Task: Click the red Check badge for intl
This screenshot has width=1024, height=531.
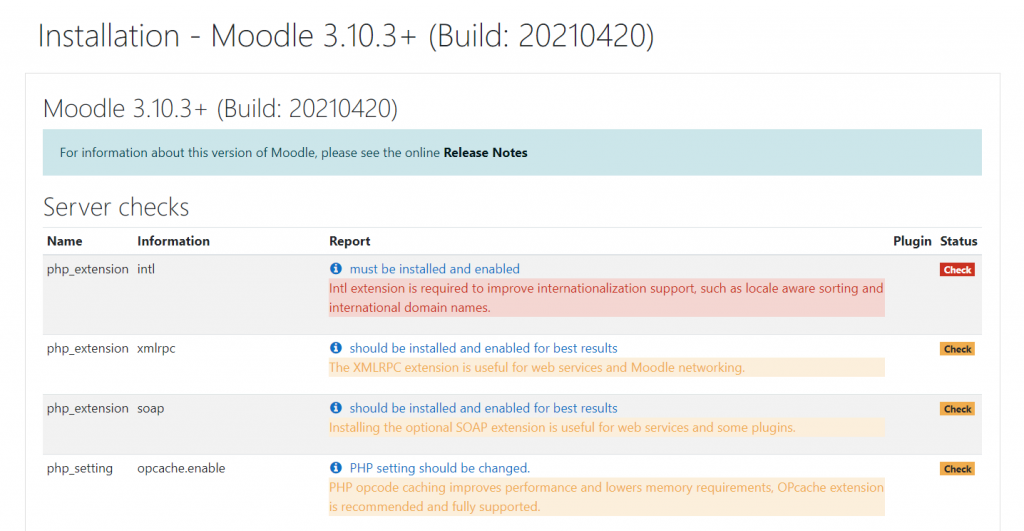Action: (x=957, y=270)
